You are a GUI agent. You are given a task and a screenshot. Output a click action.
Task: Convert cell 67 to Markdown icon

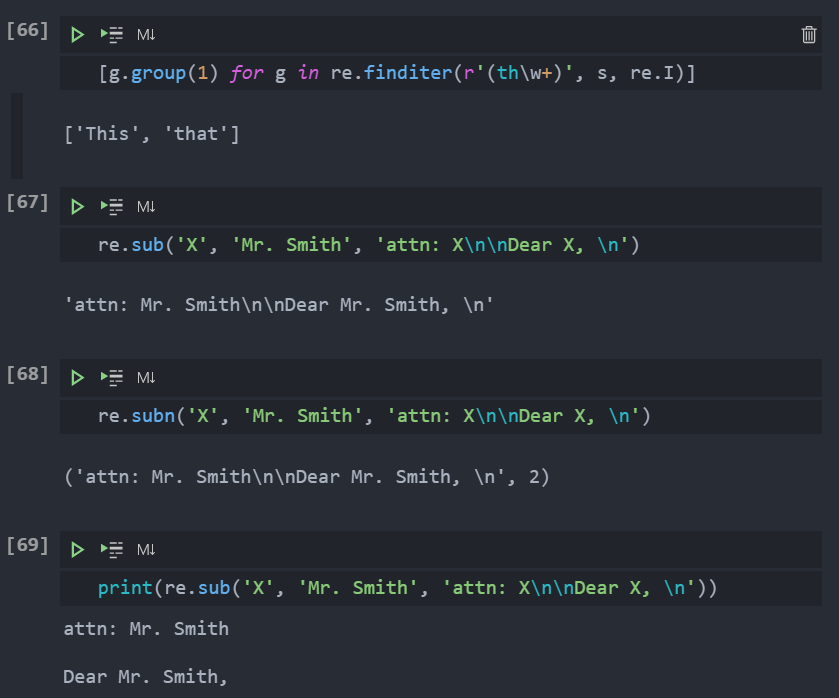pyautogui.click(x=146, y=207)
